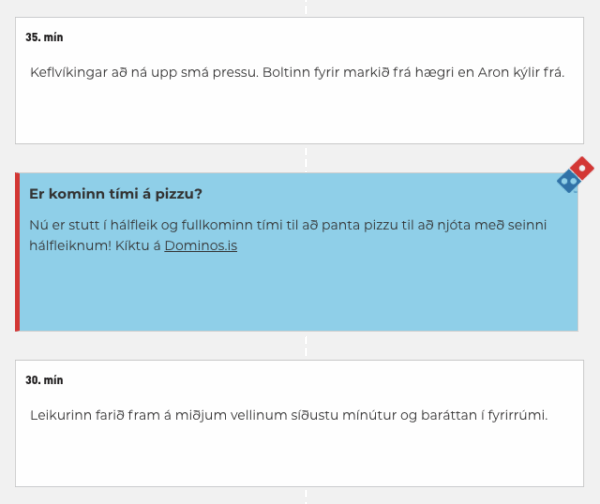Click the 30th minute commentary card

(x=299, y=423)
